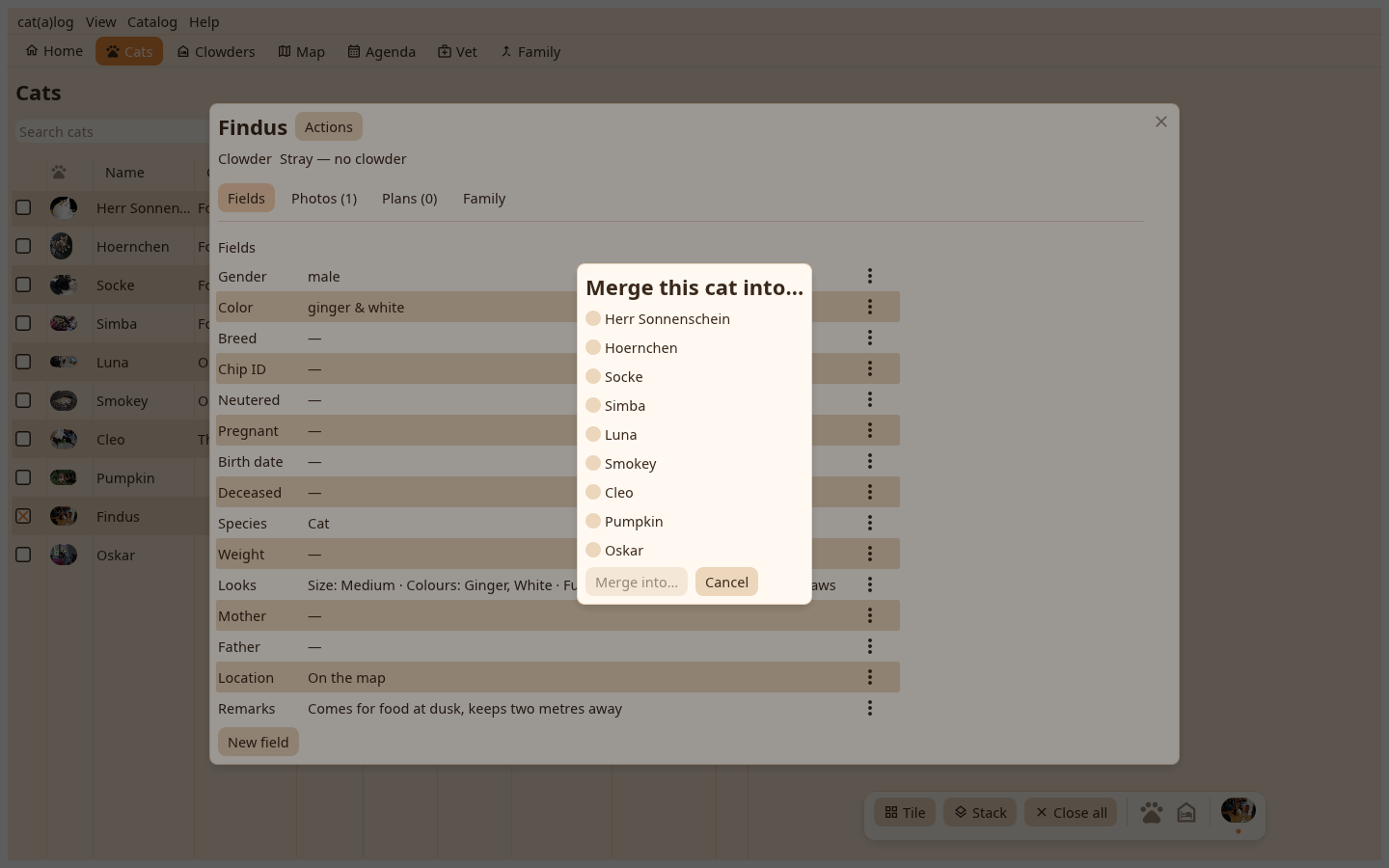This screenshot has width=1389, height=868.
Task: Open the Actions dropdown for Findus
Action: click(329, 126)
